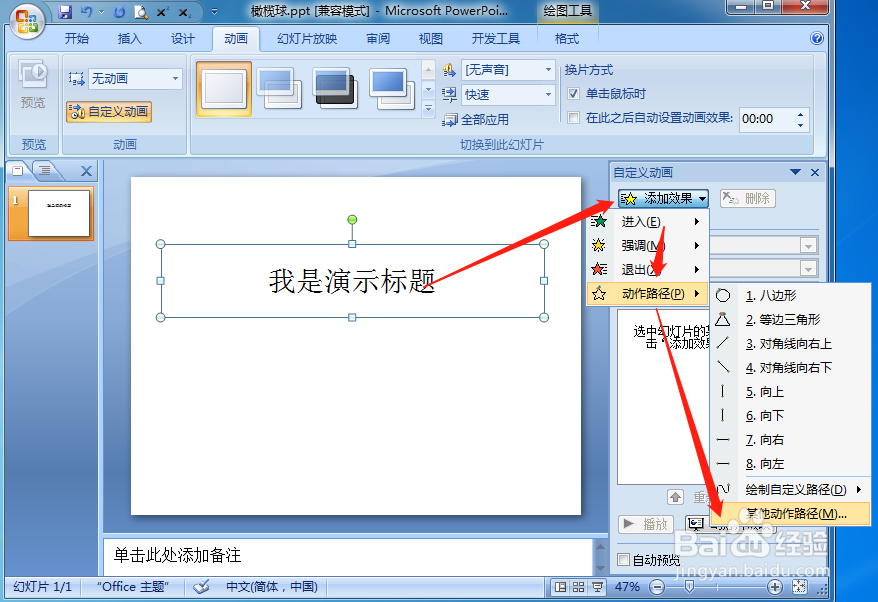Click the subscript x₂ icon
Screen dimensions: 878x602
coord(184,12)
